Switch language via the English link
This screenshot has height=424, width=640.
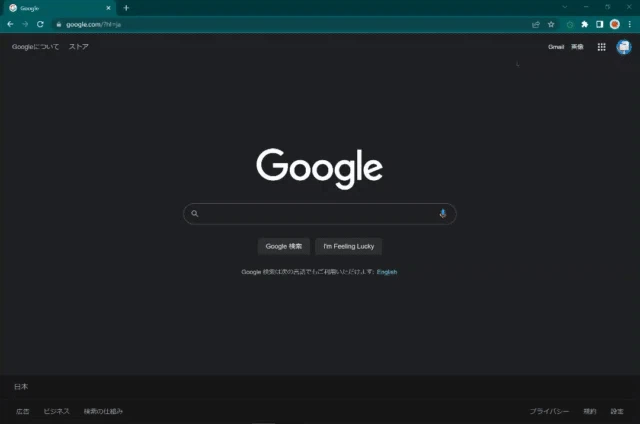pyautogui.click(x=387, y=272)
